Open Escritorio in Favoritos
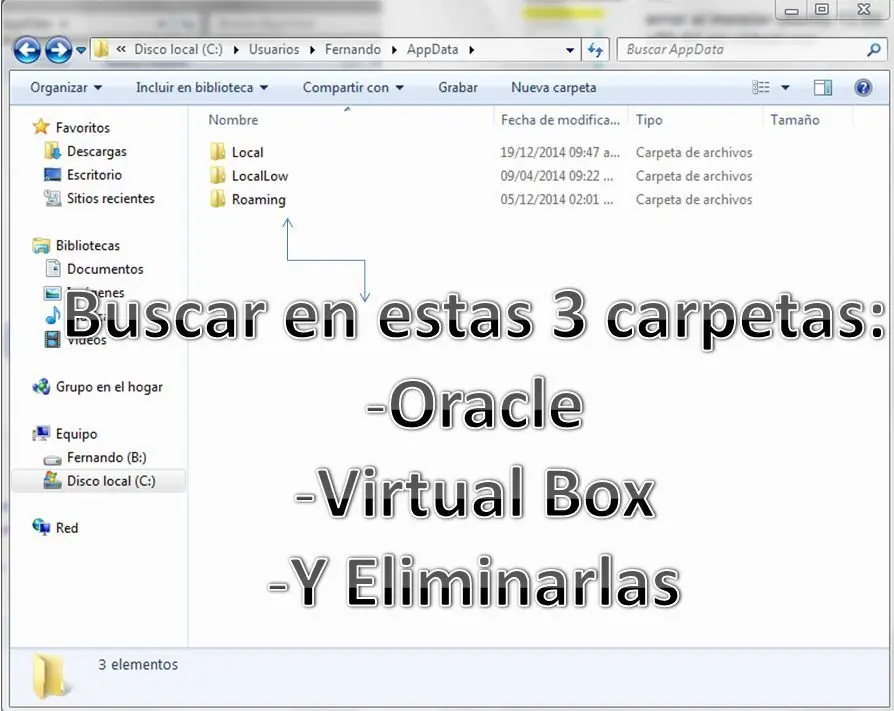Viewport: 894px width, 711px height. (94, 174)
